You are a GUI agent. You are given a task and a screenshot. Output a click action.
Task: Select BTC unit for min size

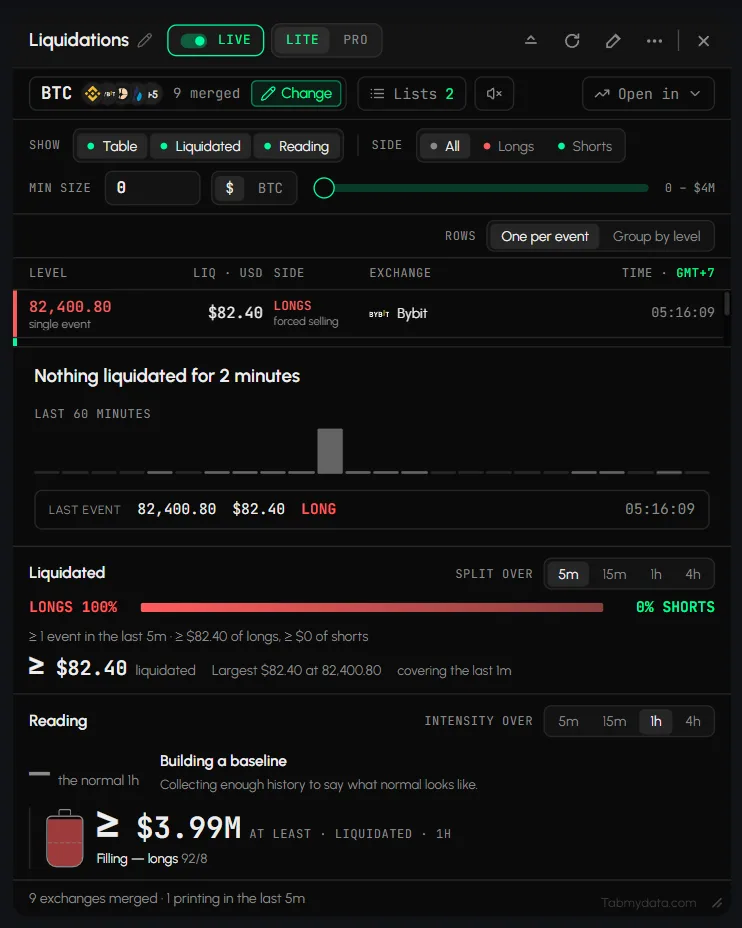click(270, 188)
